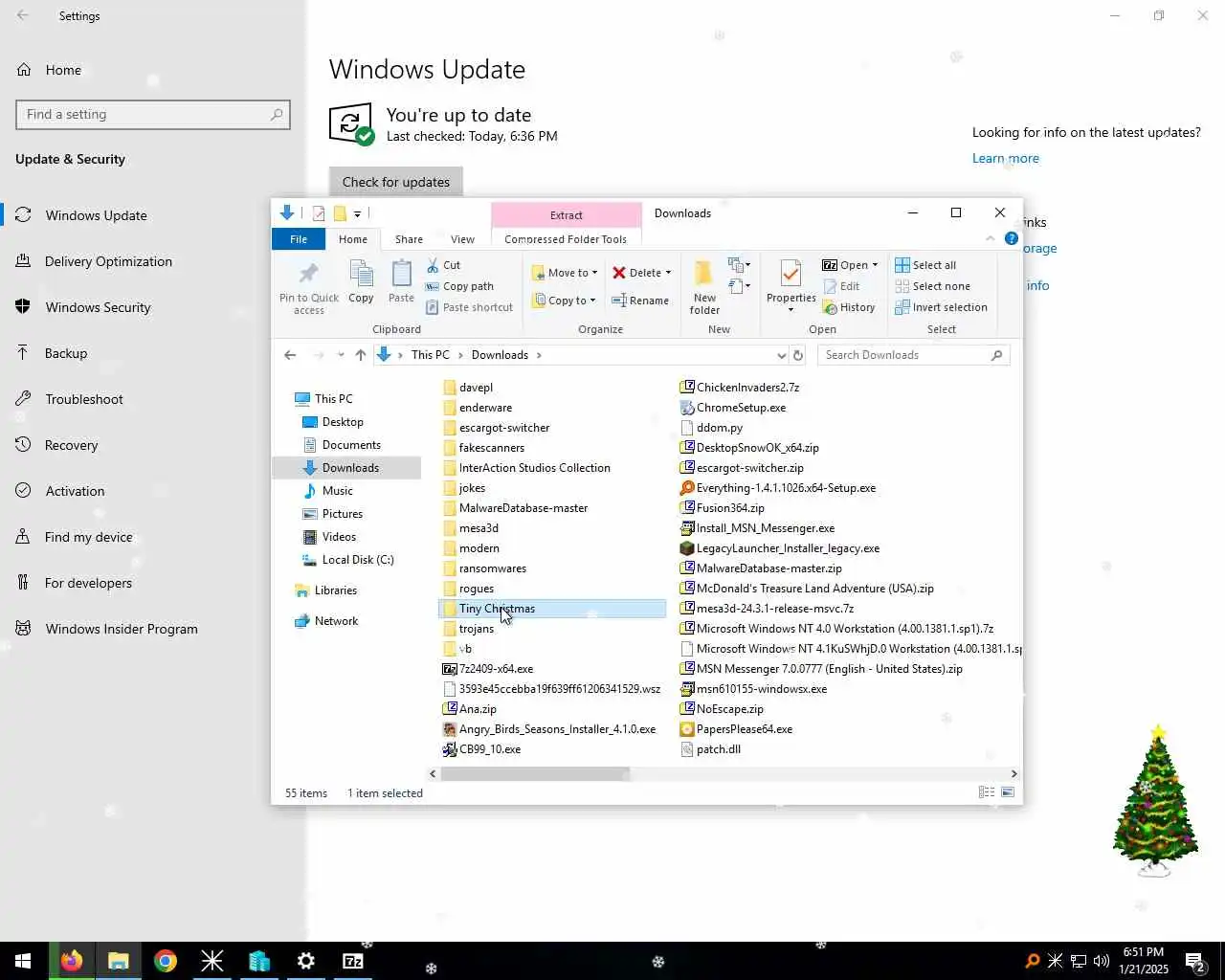
Task: Select the MalwareDatabase-master folder
Action: click(x=523, y=508)
